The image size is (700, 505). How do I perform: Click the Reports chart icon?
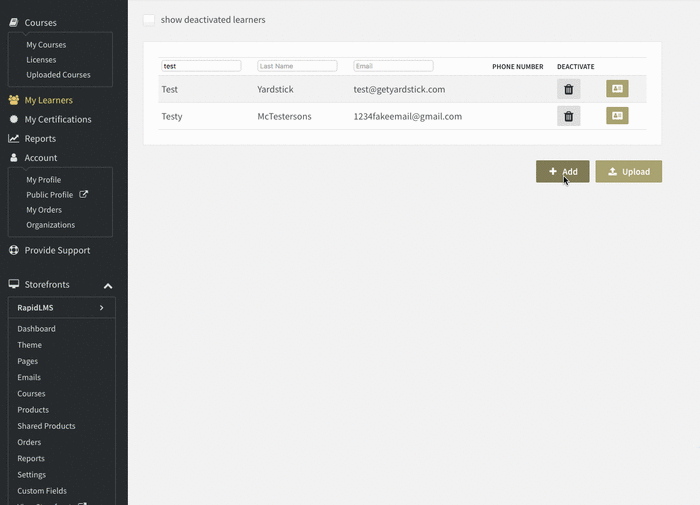[x=14, y=138]
